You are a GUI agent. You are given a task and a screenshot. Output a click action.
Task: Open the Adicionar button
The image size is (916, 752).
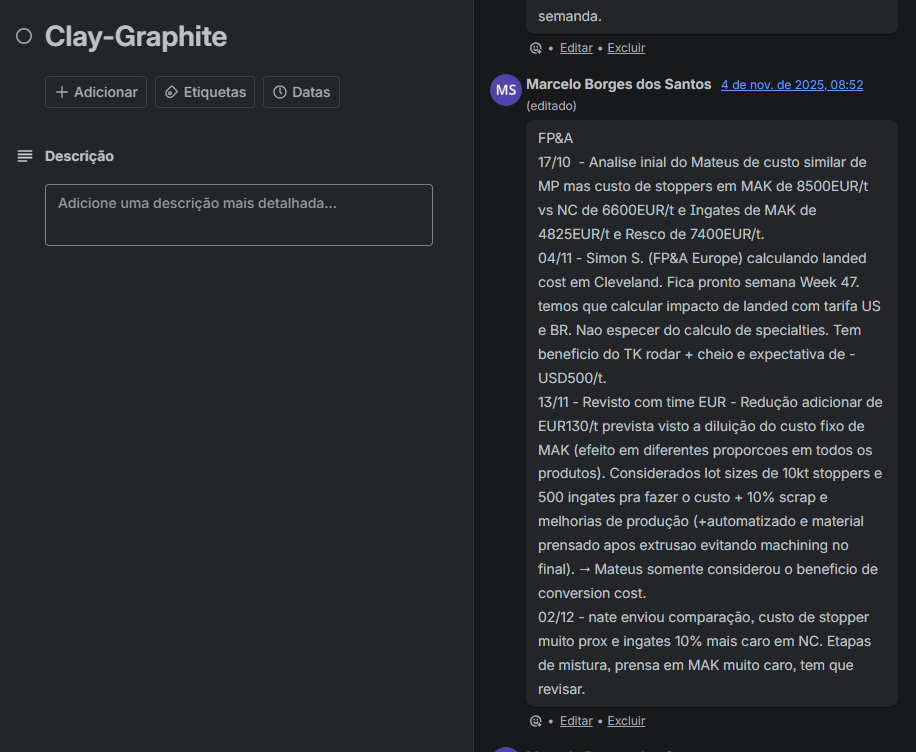[x=96, y=92]
